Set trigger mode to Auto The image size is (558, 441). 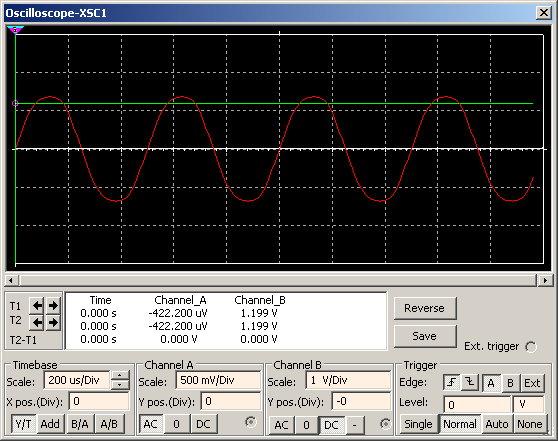point(497,424)
